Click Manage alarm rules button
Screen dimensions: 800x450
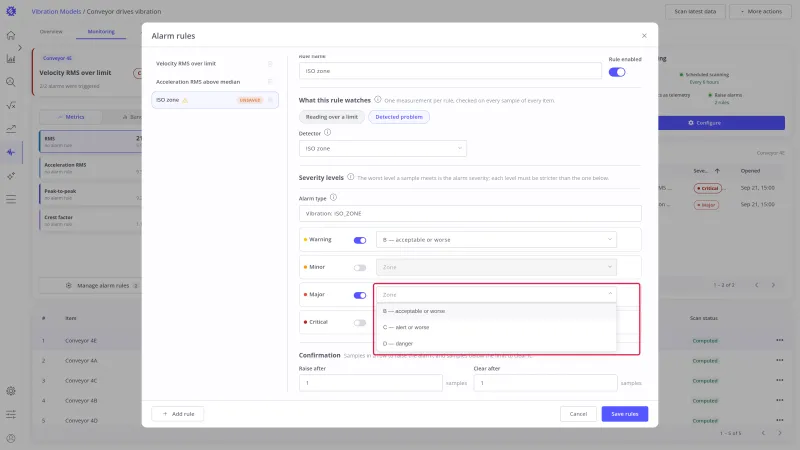pyautogui.click(x=90, y=286)
